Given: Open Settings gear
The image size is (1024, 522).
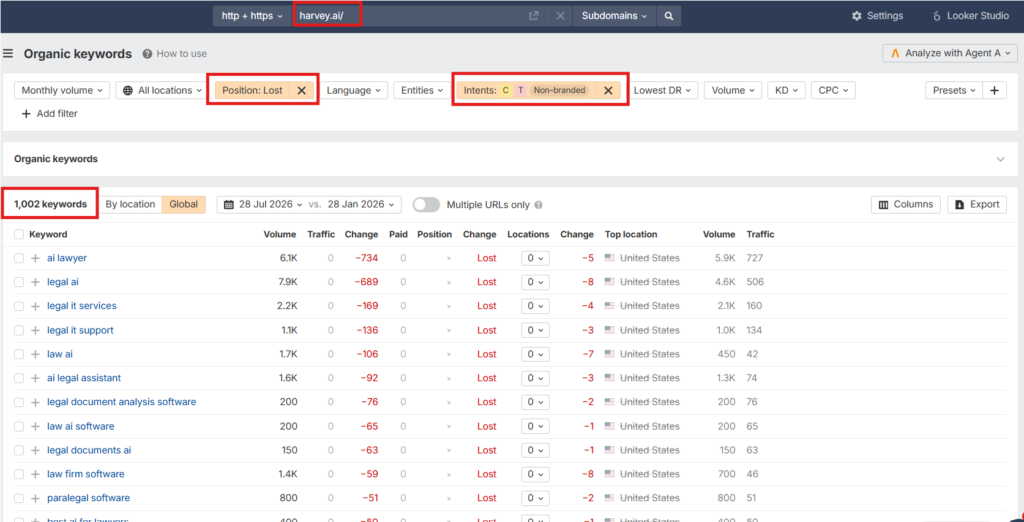Looking at the screenshot, I should click(878, 16).
